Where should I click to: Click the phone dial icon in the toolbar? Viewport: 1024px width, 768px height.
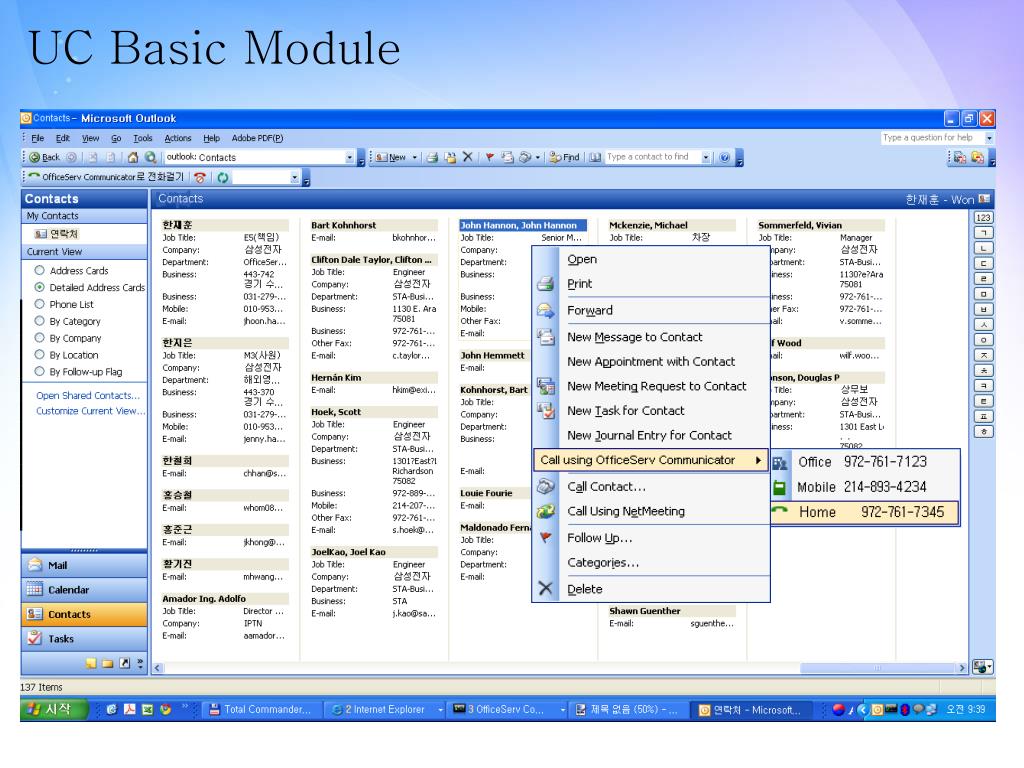click(524, 157)
